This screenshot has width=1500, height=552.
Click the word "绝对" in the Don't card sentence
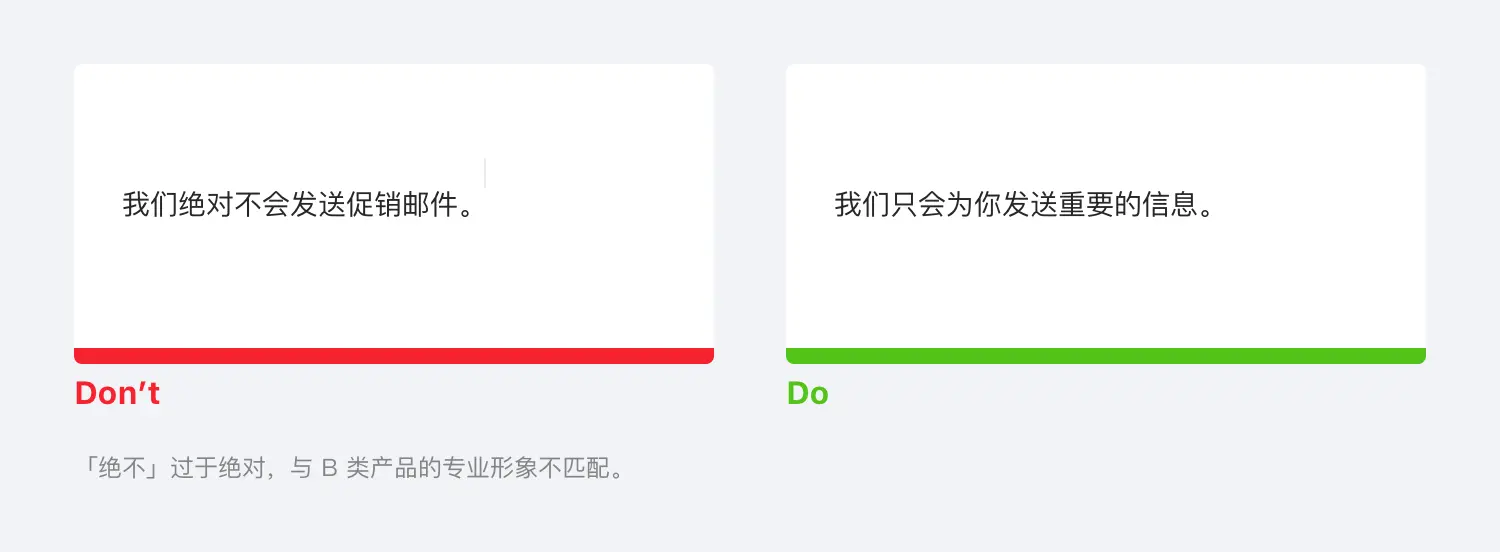click(x=205, y=205)
